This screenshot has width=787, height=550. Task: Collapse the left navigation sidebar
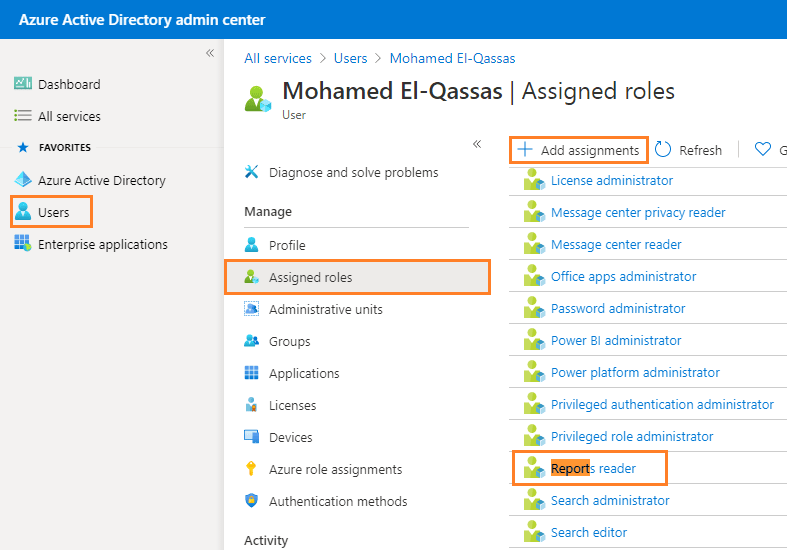pos(210,53)
